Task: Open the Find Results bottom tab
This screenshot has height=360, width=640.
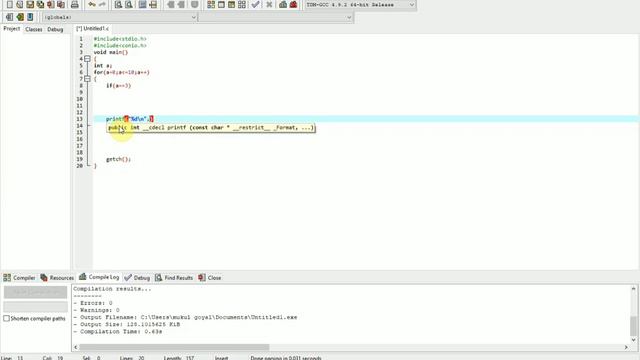Action: 174,278
